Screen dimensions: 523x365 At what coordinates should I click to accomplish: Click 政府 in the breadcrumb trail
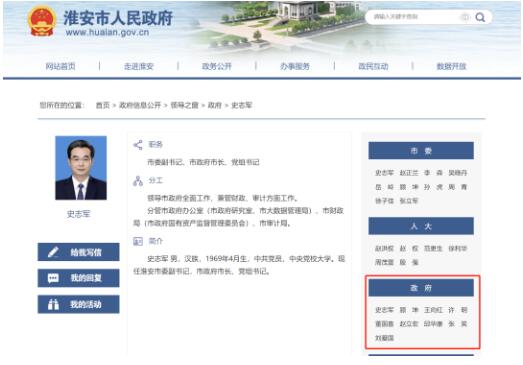point(214,105)
